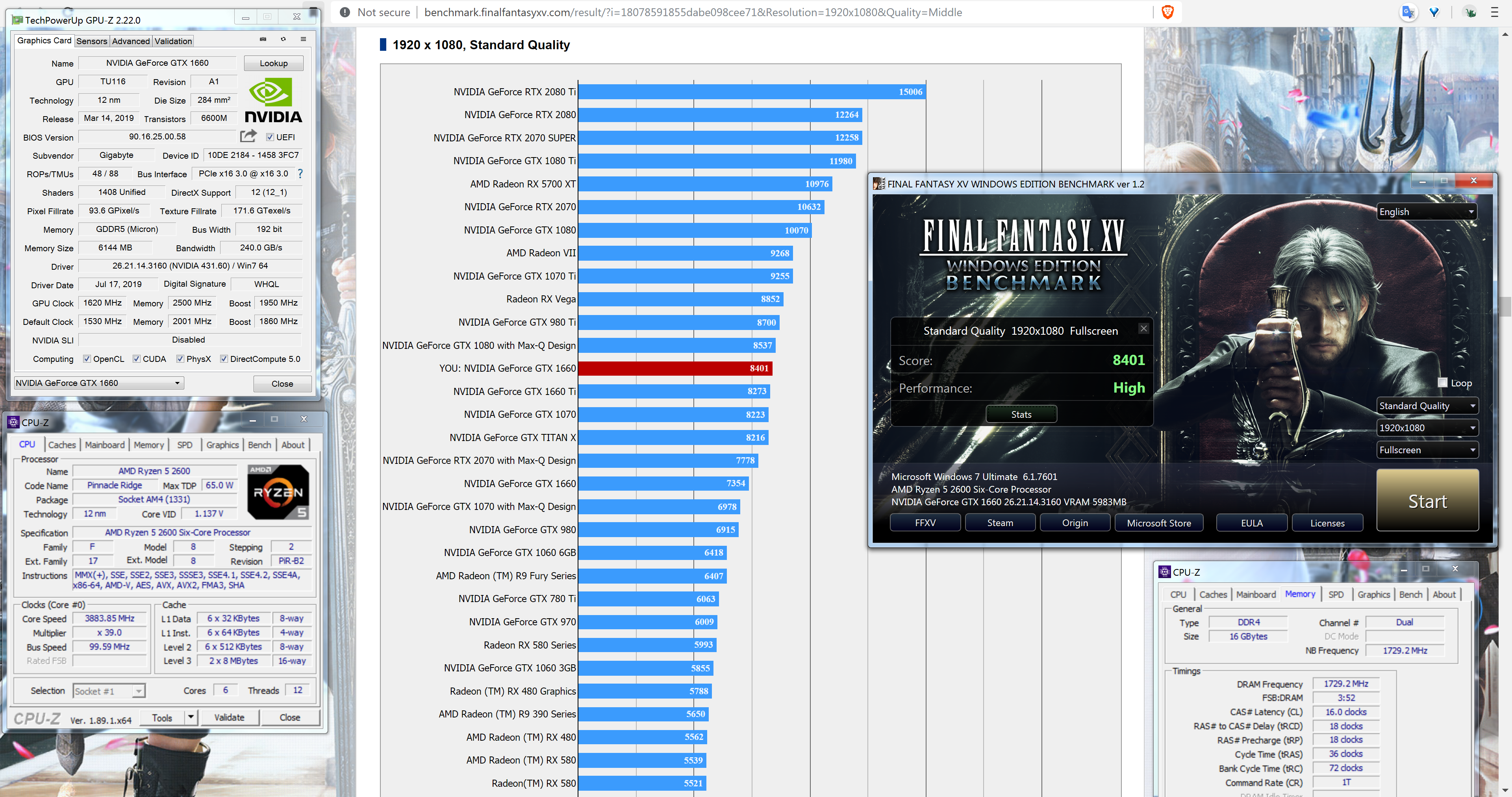Dismiss the benchmark score panel X
1512x797 pixels.
pos(1143,329)
